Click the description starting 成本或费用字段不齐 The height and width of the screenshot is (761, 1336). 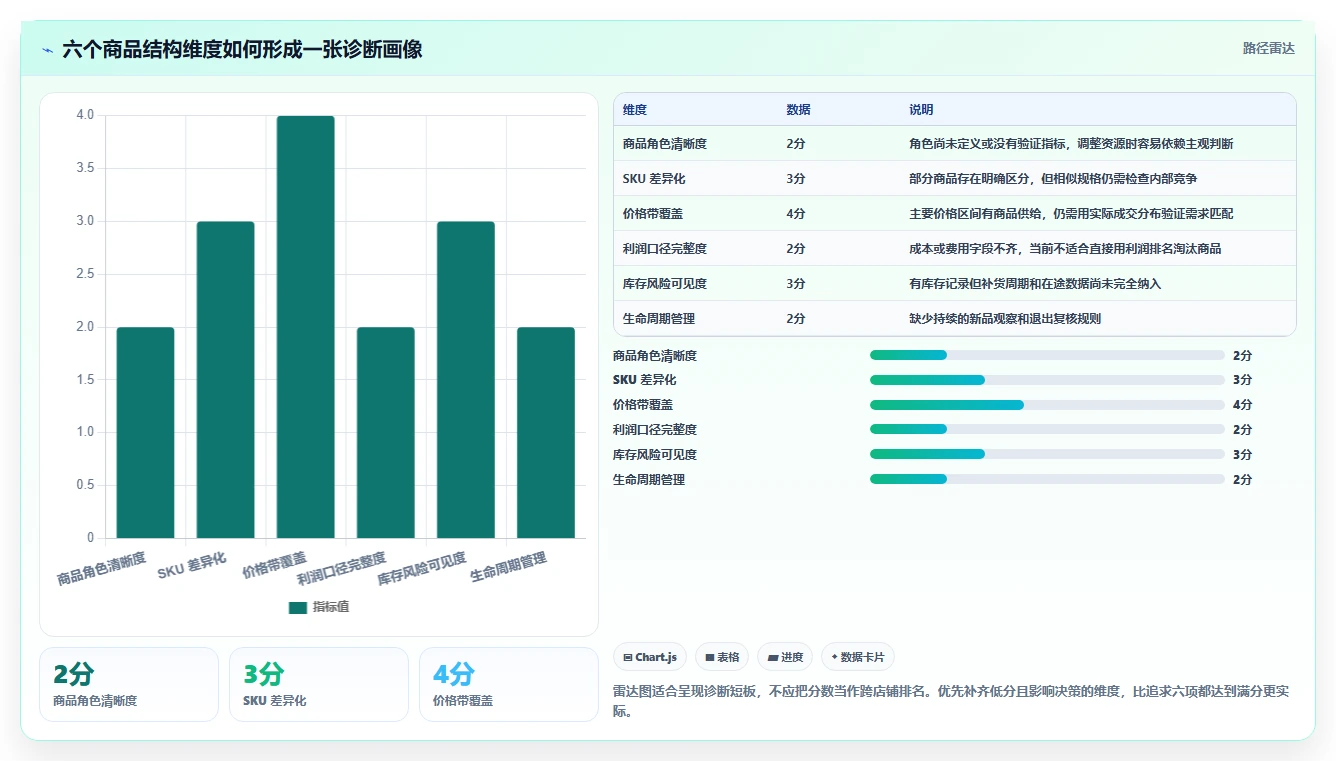(x=1065, y=248)
